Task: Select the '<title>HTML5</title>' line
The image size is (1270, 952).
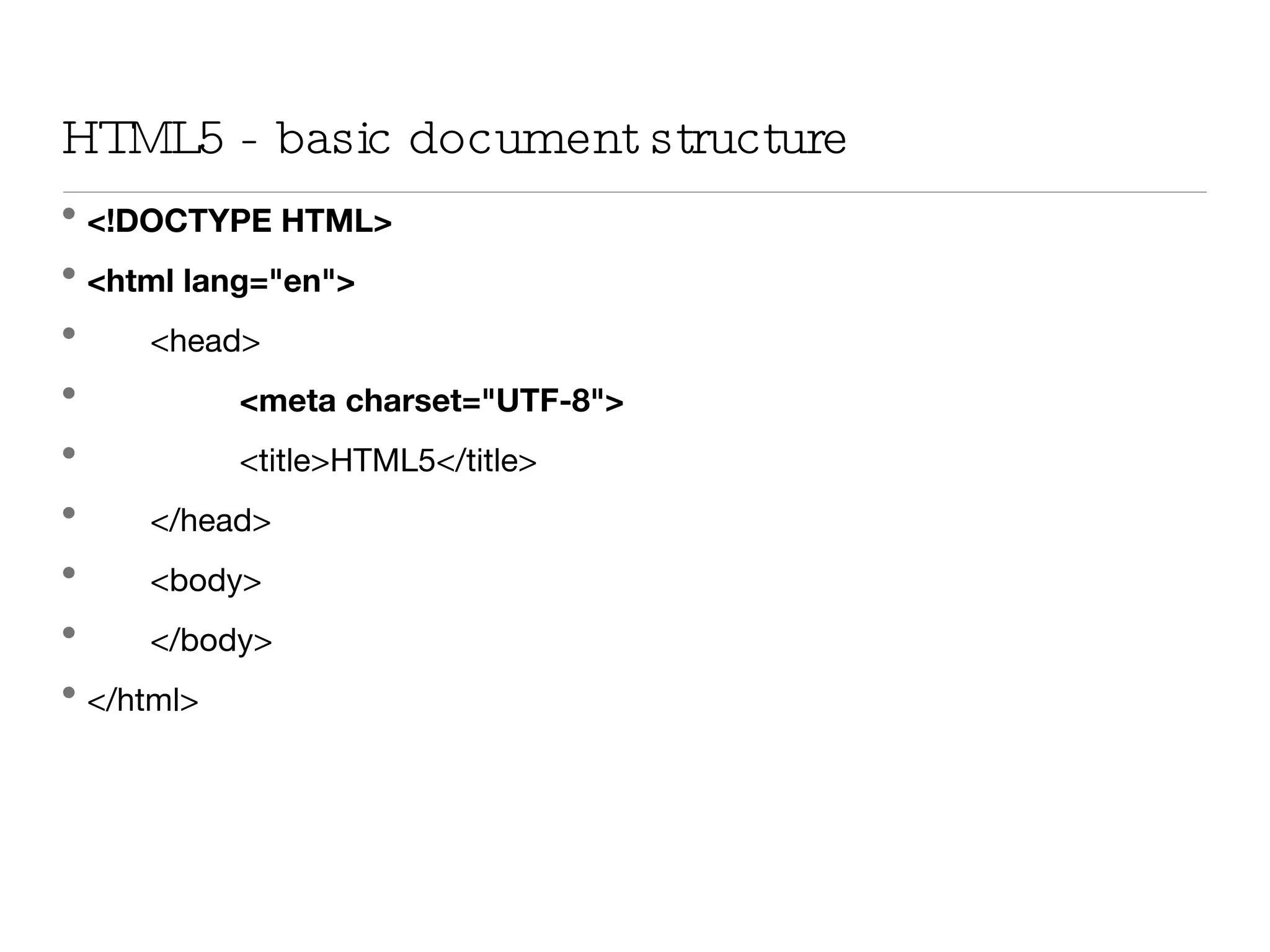Action: click(388, 461)
